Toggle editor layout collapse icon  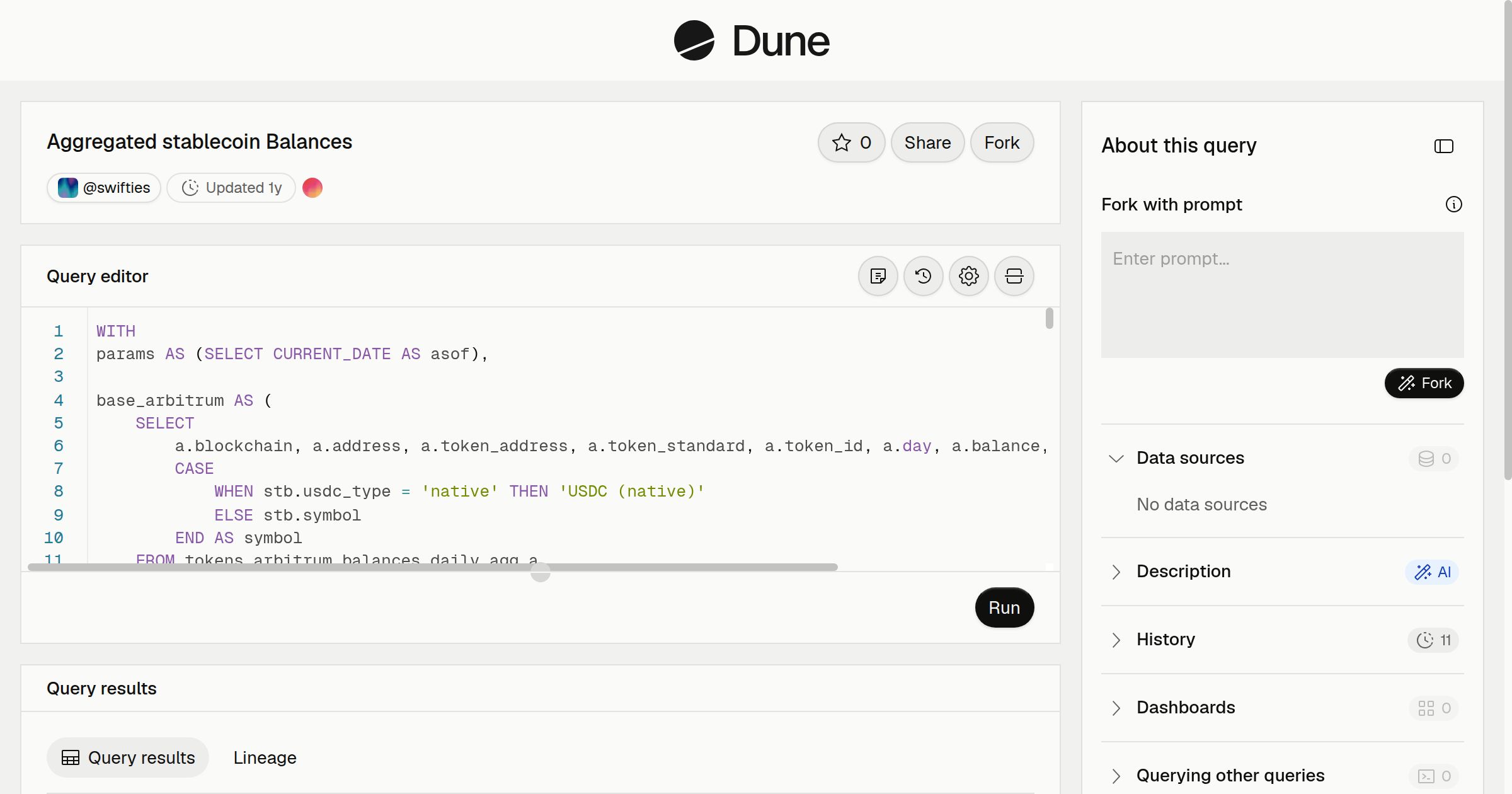pos(1014,276)
